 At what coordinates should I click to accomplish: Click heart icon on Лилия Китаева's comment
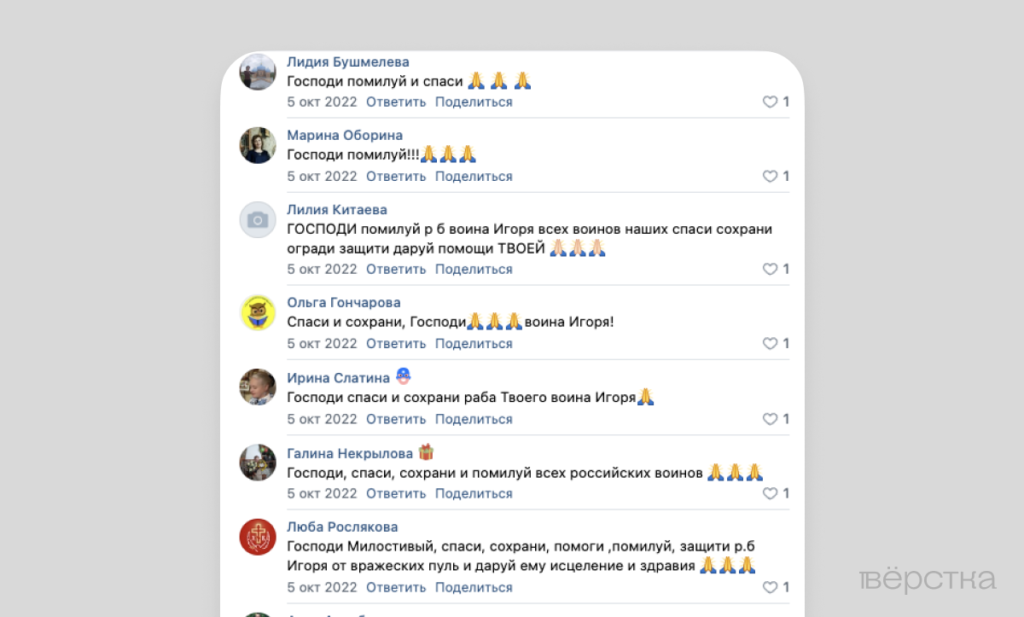click(770, 269)
